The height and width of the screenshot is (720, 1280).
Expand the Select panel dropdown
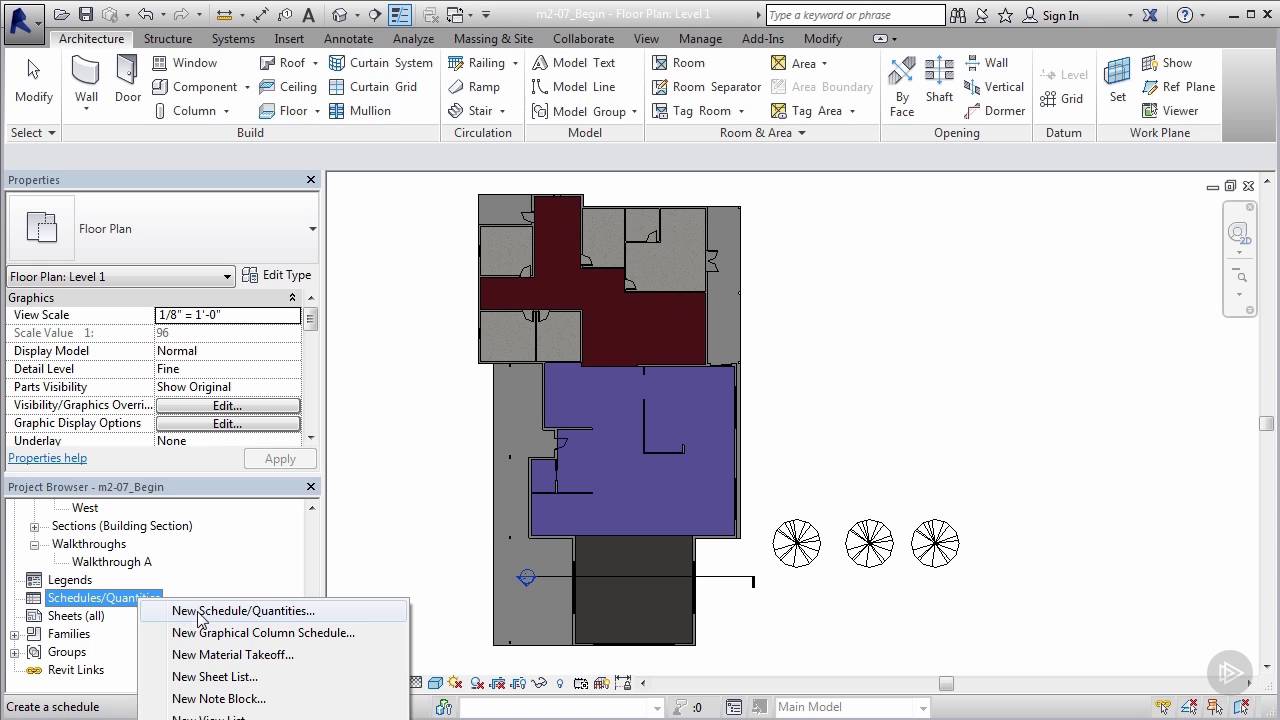(x=33, y=133)
